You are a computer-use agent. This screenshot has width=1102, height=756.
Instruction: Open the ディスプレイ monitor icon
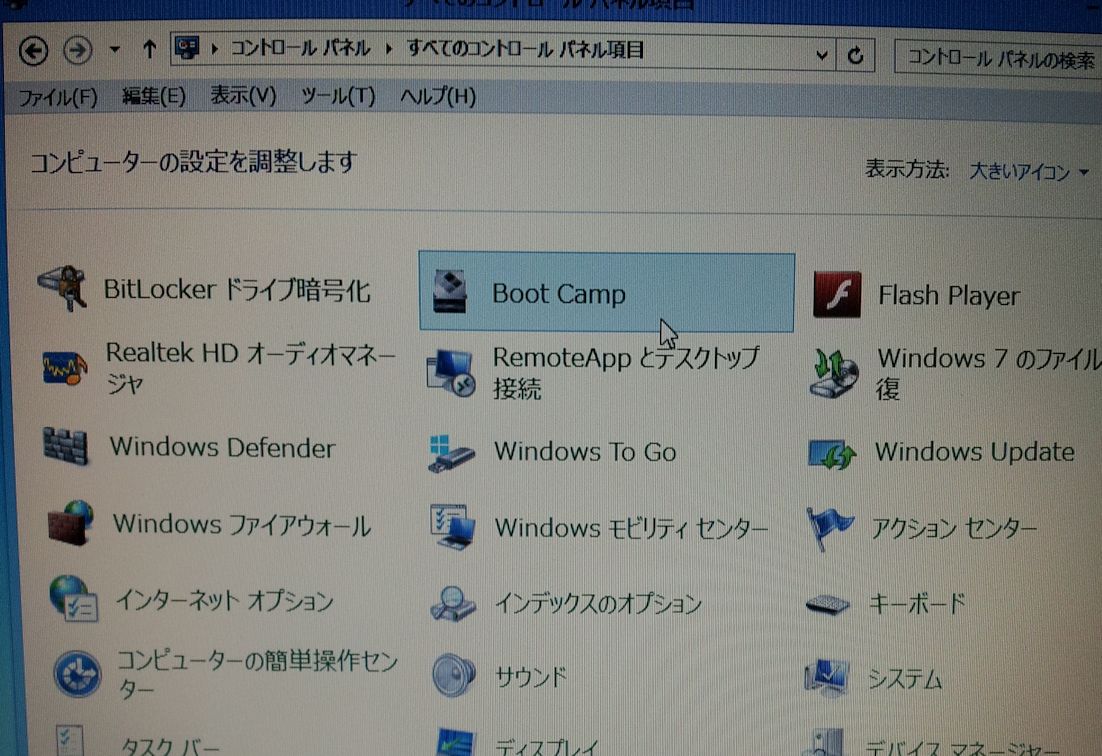tap(454, 742)
